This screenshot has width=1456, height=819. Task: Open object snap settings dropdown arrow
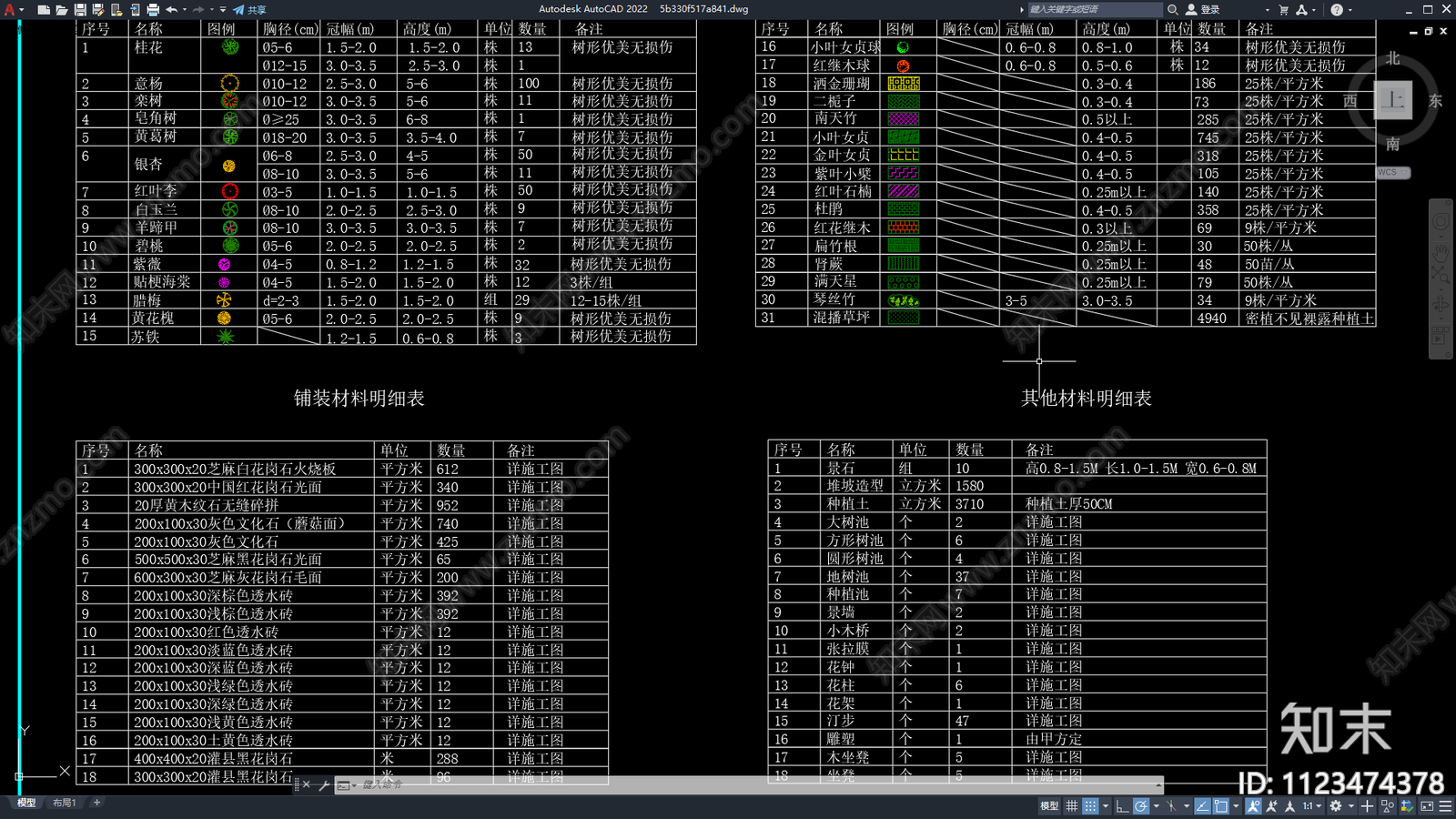point(1236,805)
